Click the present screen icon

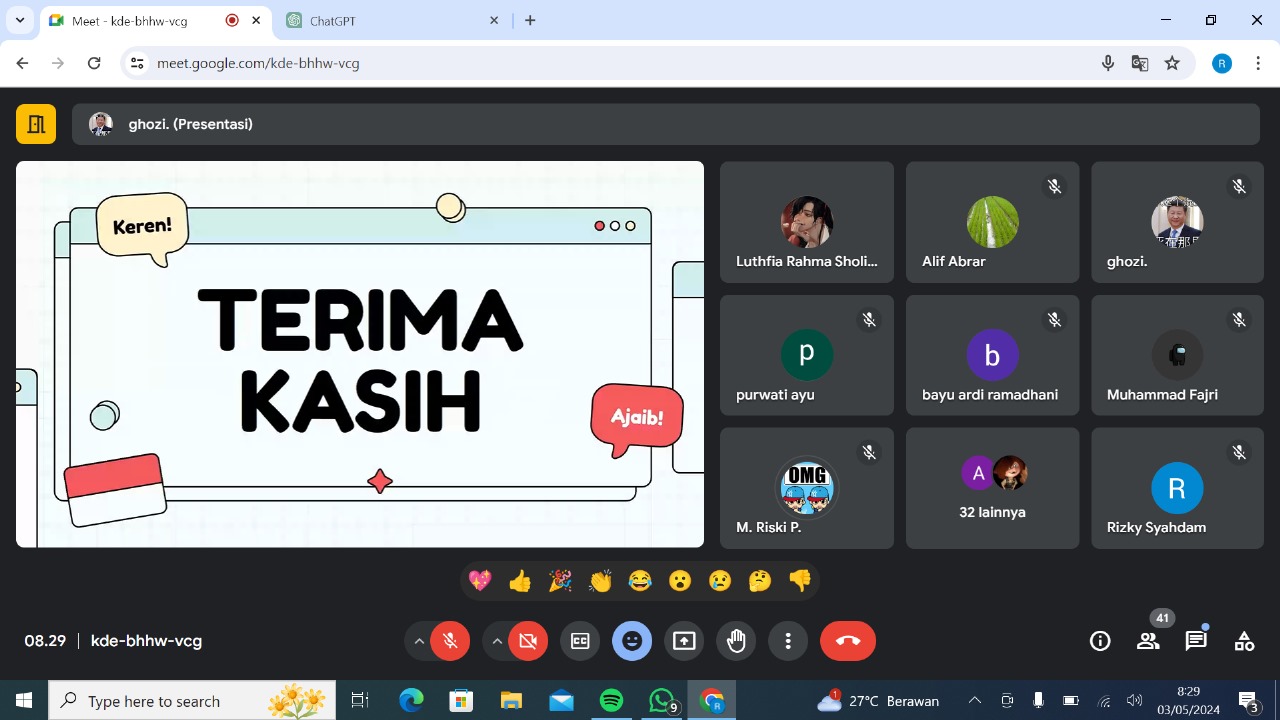(x=684, y=641)
